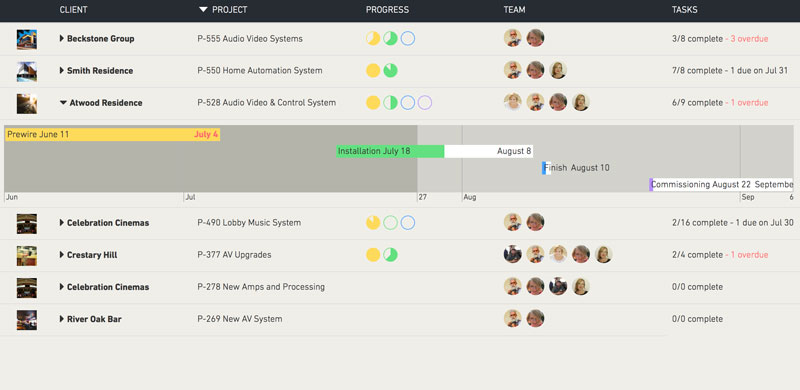
Task: Click '3/8 complete - 3 overdue' task status
Action: coord(720,39)
